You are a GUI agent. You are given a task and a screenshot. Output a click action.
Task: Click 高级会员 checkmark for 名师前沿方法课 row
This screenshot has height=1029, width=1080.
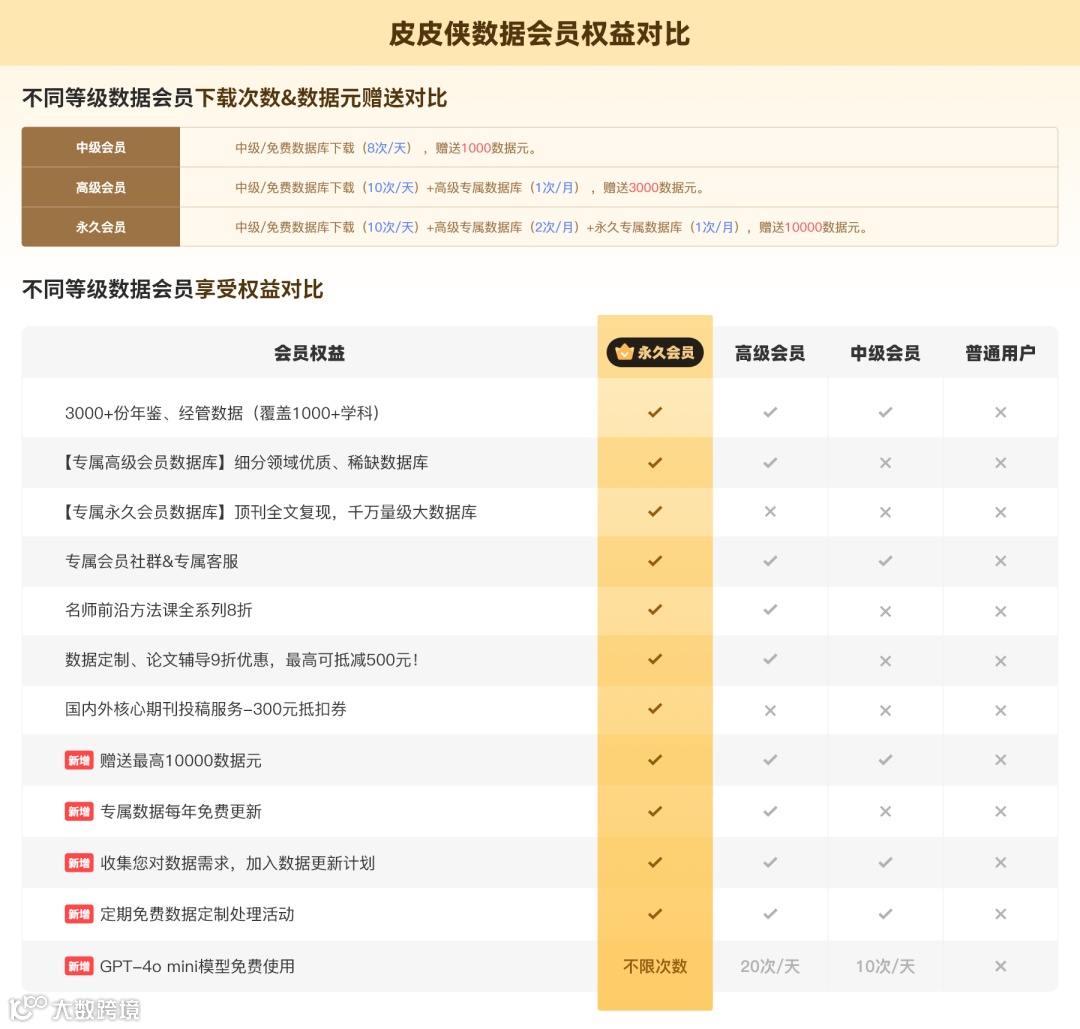tap(770, 610)
